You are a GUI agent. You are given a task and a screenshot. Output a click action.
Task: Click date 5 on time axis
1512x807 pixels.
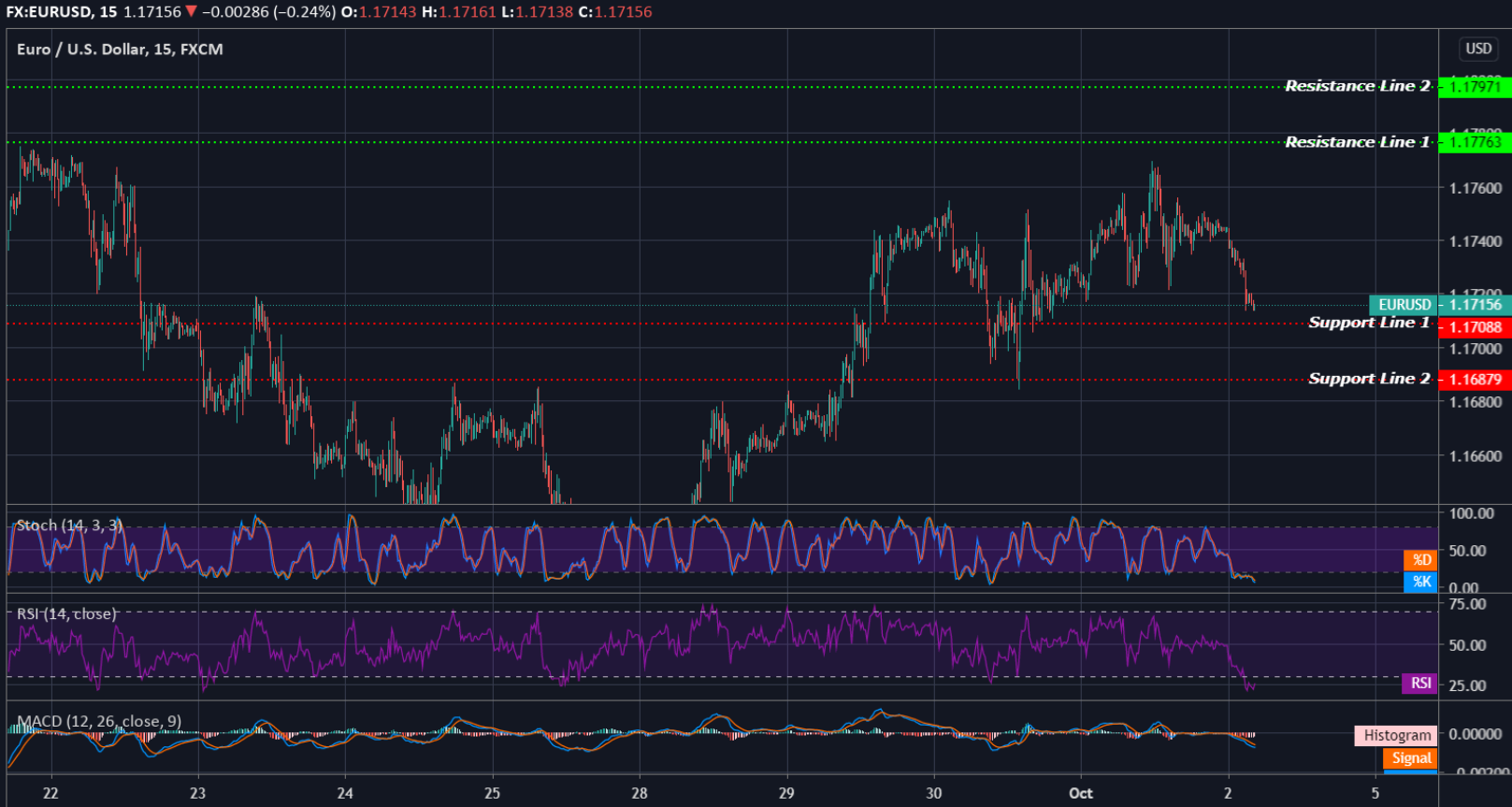[x=1375, y=793]
